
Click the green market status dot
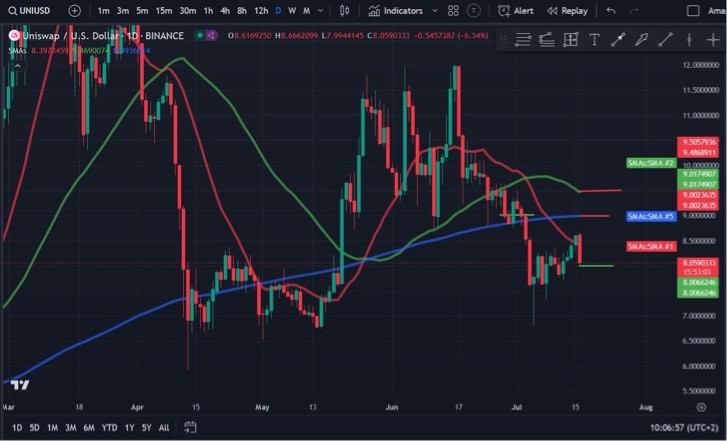(x=200, y=35)
